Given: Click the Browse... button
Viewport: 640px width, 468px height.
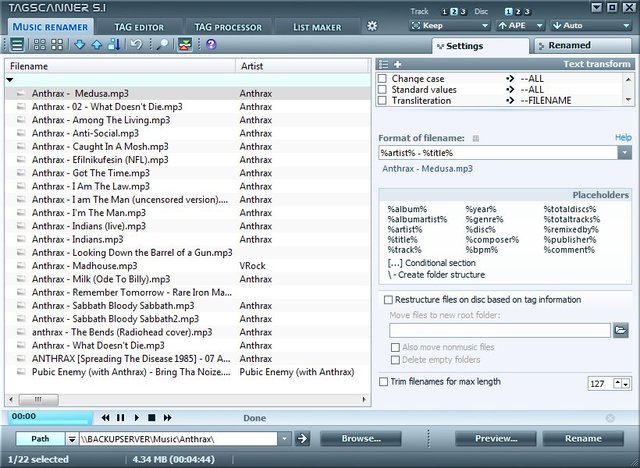Looking at the screenshot, I should 361,439.
